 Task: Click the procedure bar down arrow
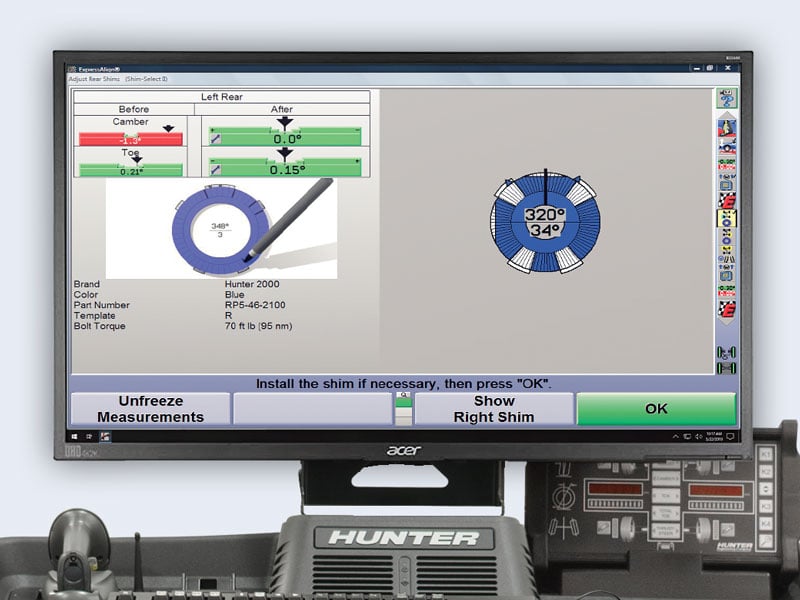[727, 322]
